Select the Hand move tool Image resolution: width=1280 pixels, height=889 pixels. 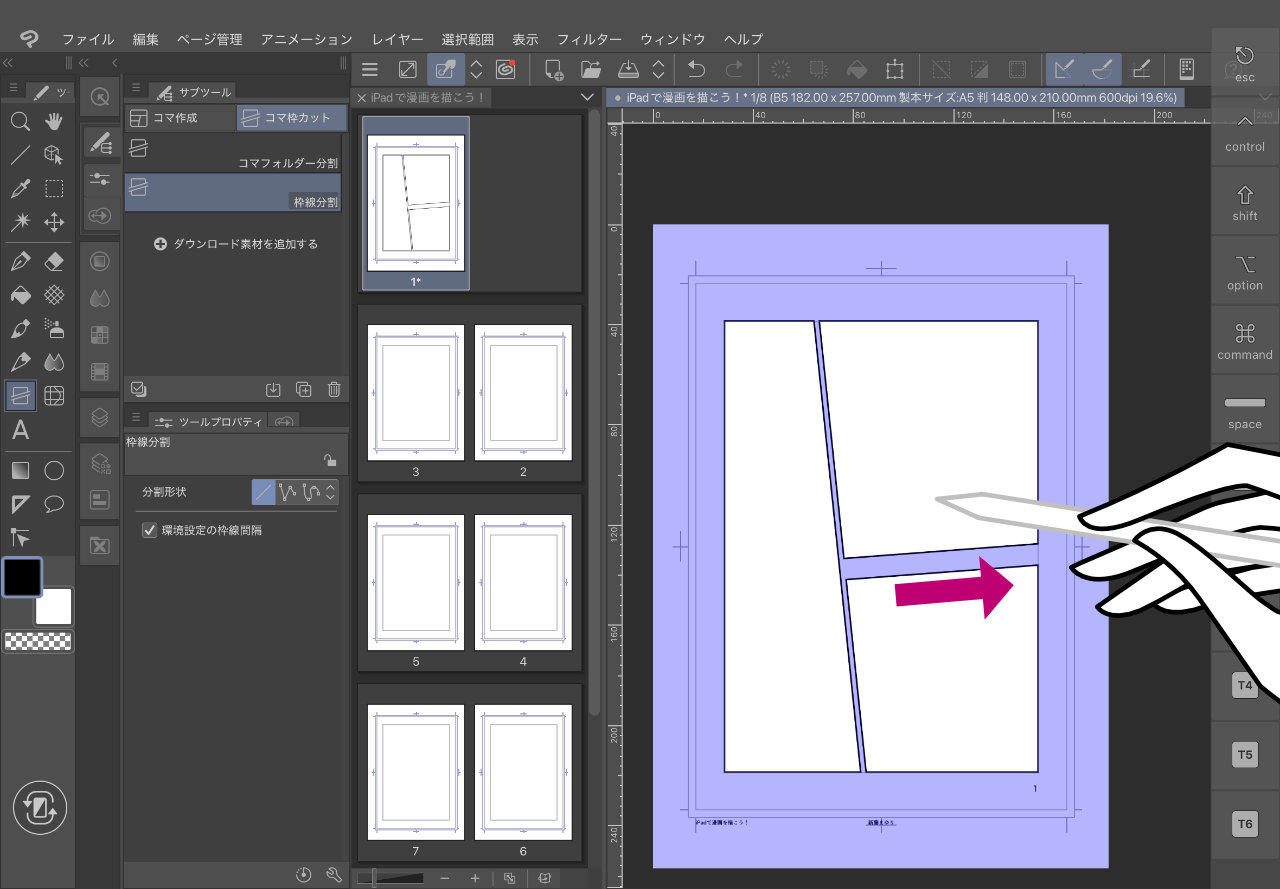54,122
